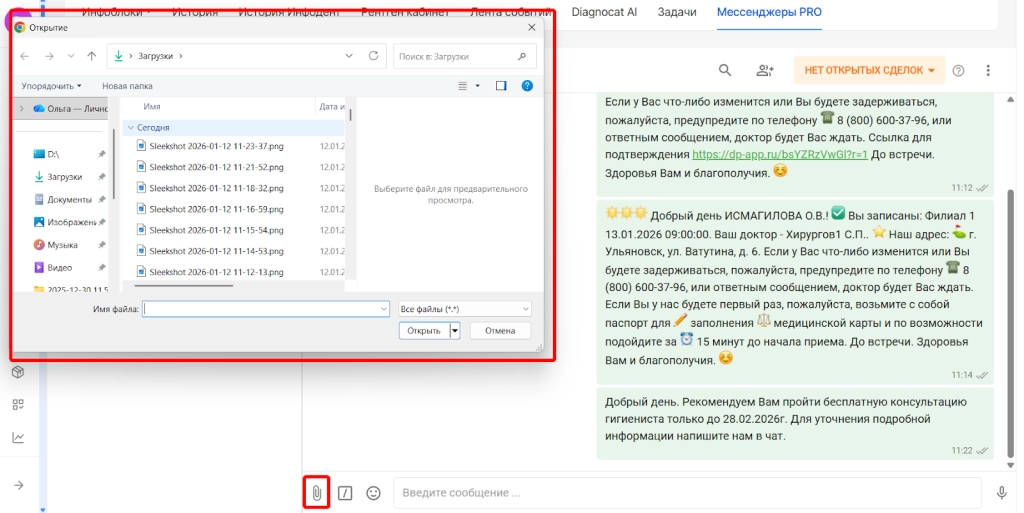Switch to the Задачи tab
Viewport: 1024px width, 513px height.
click(x=677, y=12)
